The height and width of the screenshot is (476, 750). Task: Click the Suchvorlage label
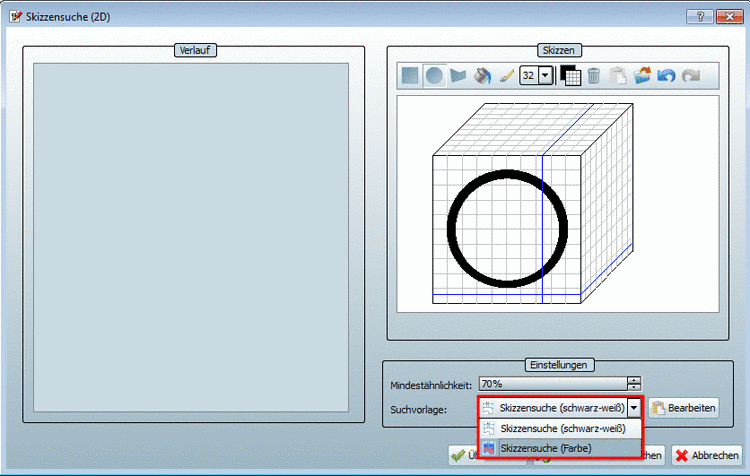[419, 410]
